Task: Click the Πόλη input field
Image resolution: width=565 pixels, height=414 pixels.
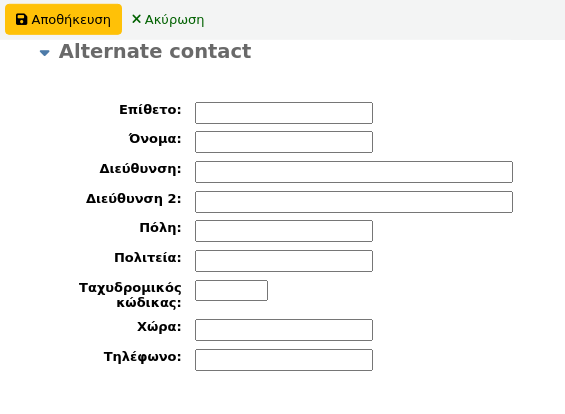Action: pos(284,231)
